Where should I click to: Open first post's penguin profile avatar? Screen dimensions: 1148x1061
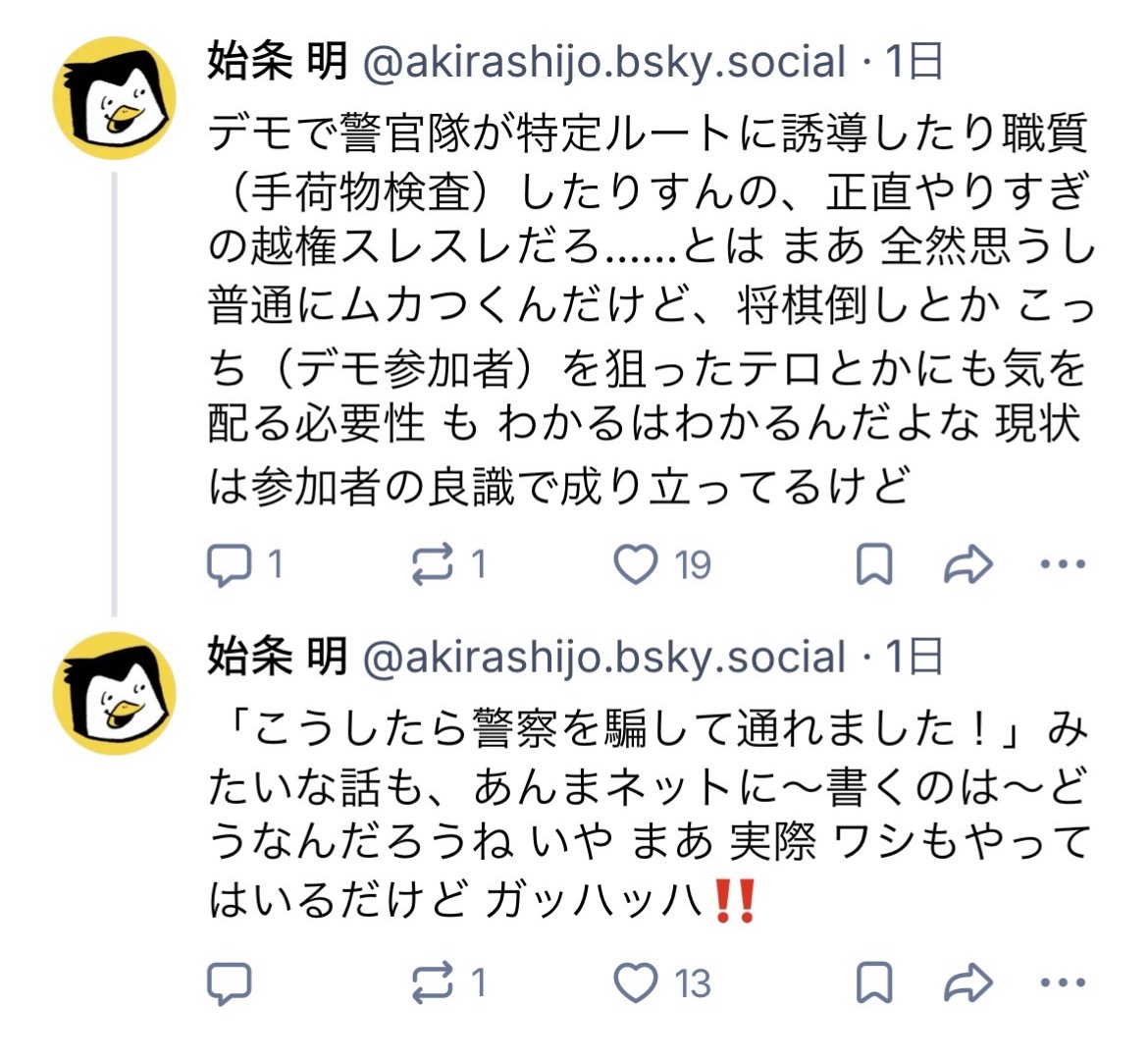pos(114,99)
